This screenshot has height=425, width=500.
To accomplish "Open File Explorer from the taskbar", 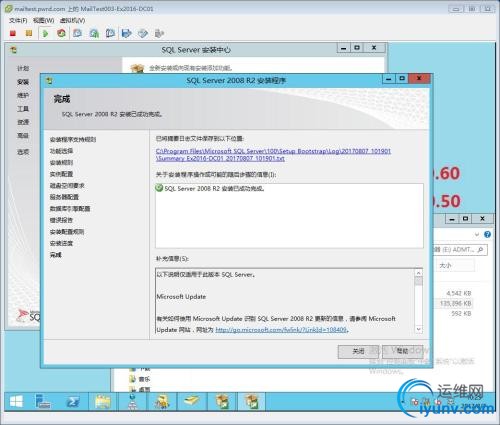I will 103,401.
